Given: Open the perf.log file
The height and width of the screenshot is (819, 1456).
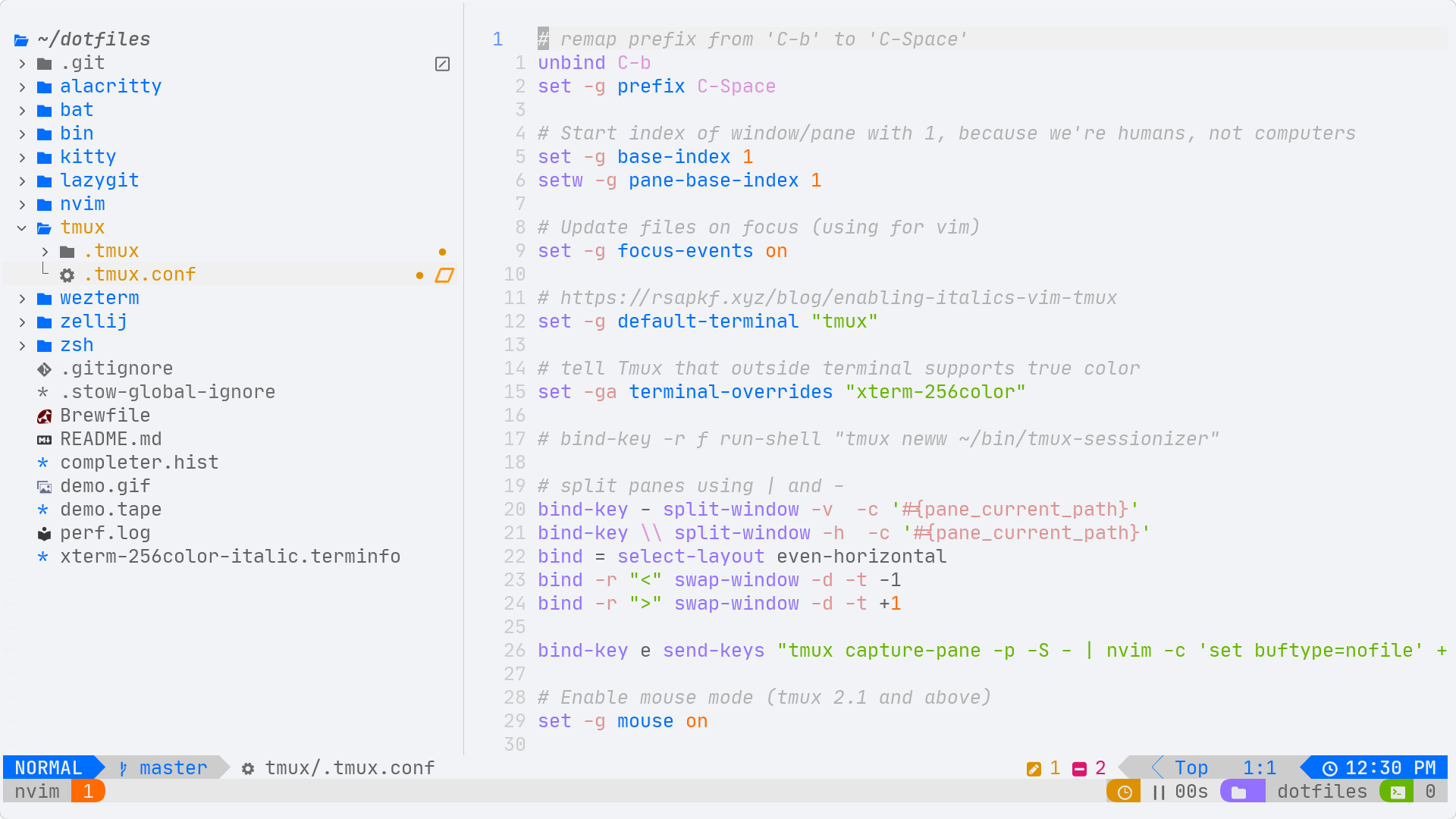Looking at the screenshot, I should coord(105,533).
